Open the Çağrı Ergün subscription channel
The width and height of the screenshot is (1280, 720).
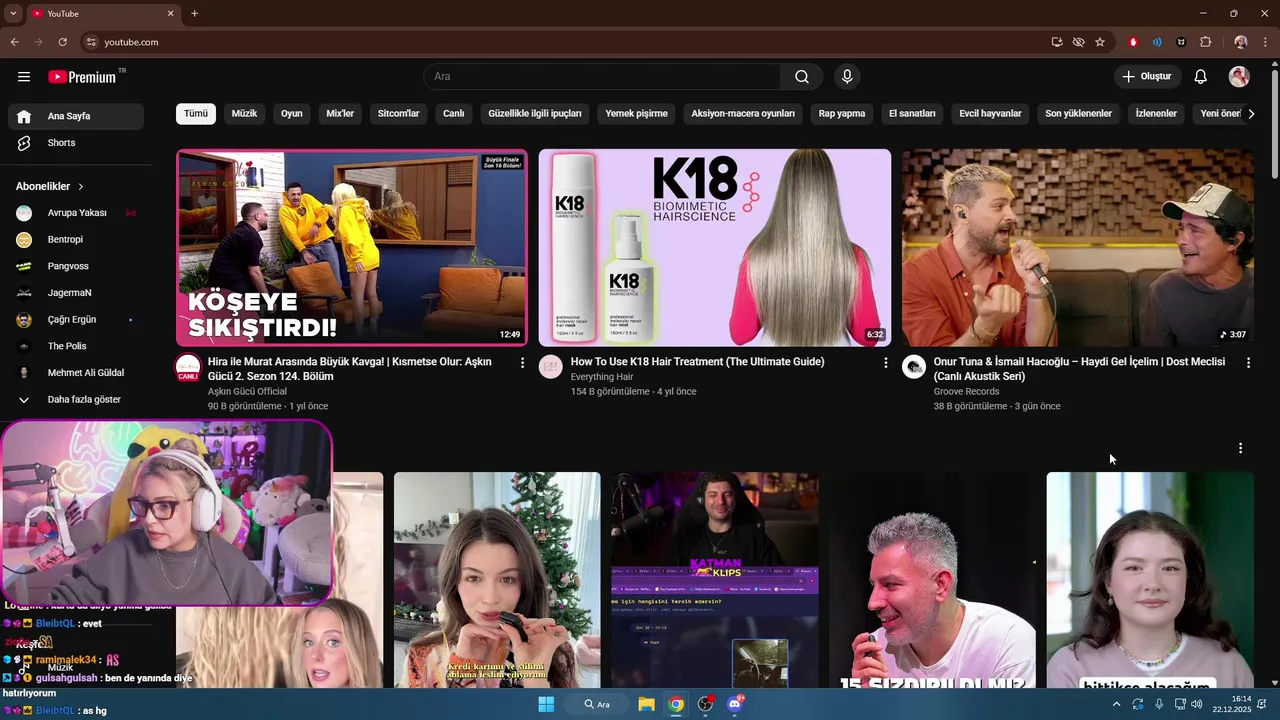click(x=76, y=320)
